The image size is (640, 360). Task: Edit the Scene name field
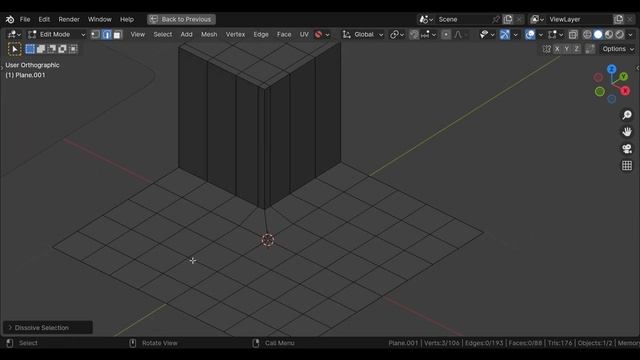coord(463,19)
